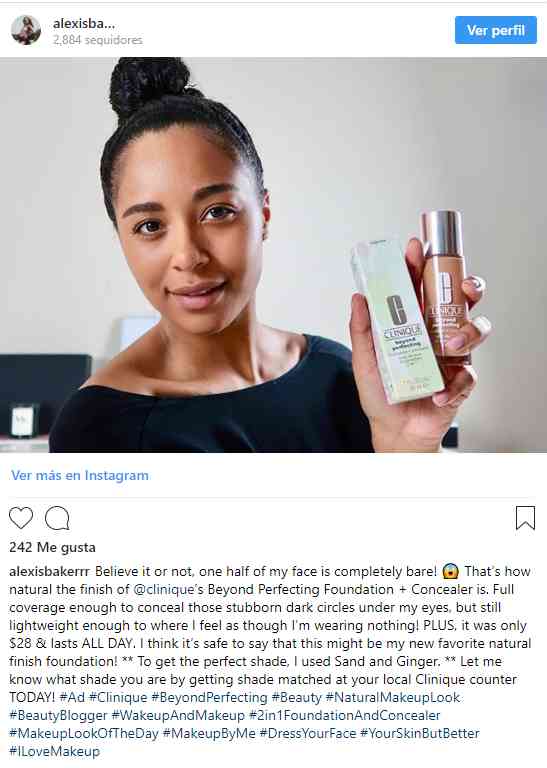The image size is (547, 768).
Task: Open the #WakeupAndMakeup hashtag
Action: click(178, 716)
